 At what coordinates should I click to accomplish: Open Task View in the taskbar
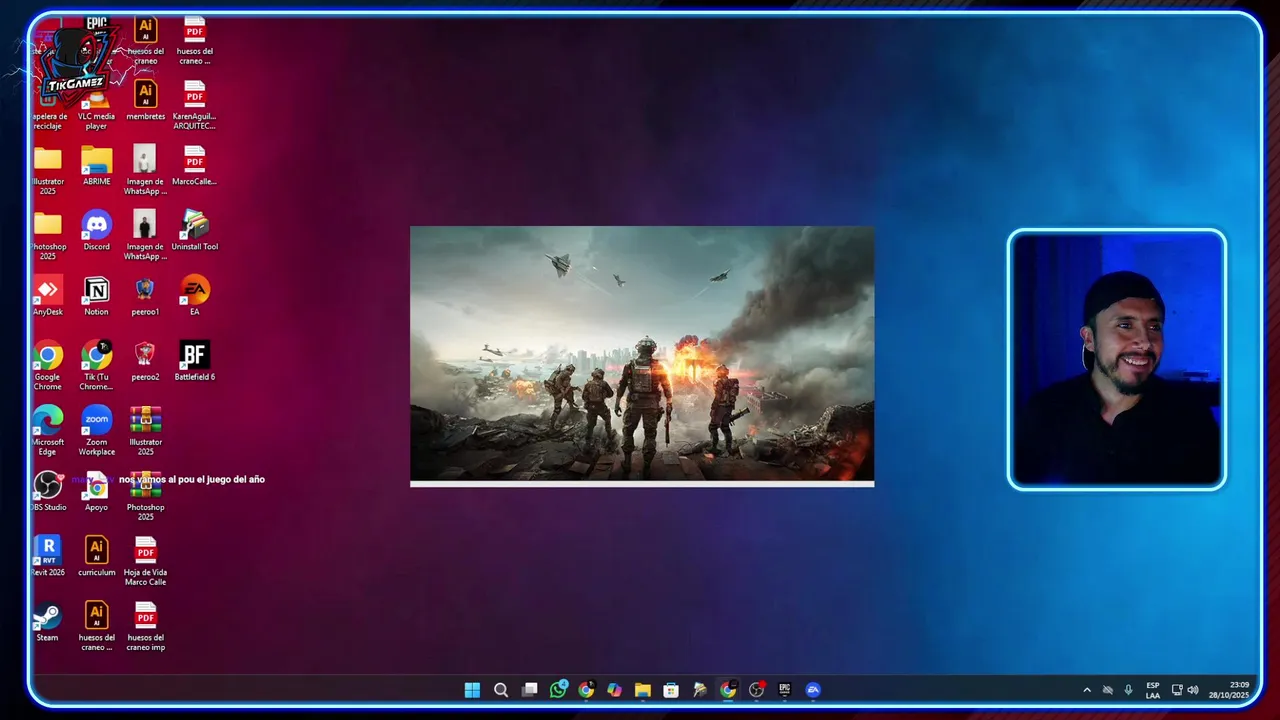click(530, 690)
